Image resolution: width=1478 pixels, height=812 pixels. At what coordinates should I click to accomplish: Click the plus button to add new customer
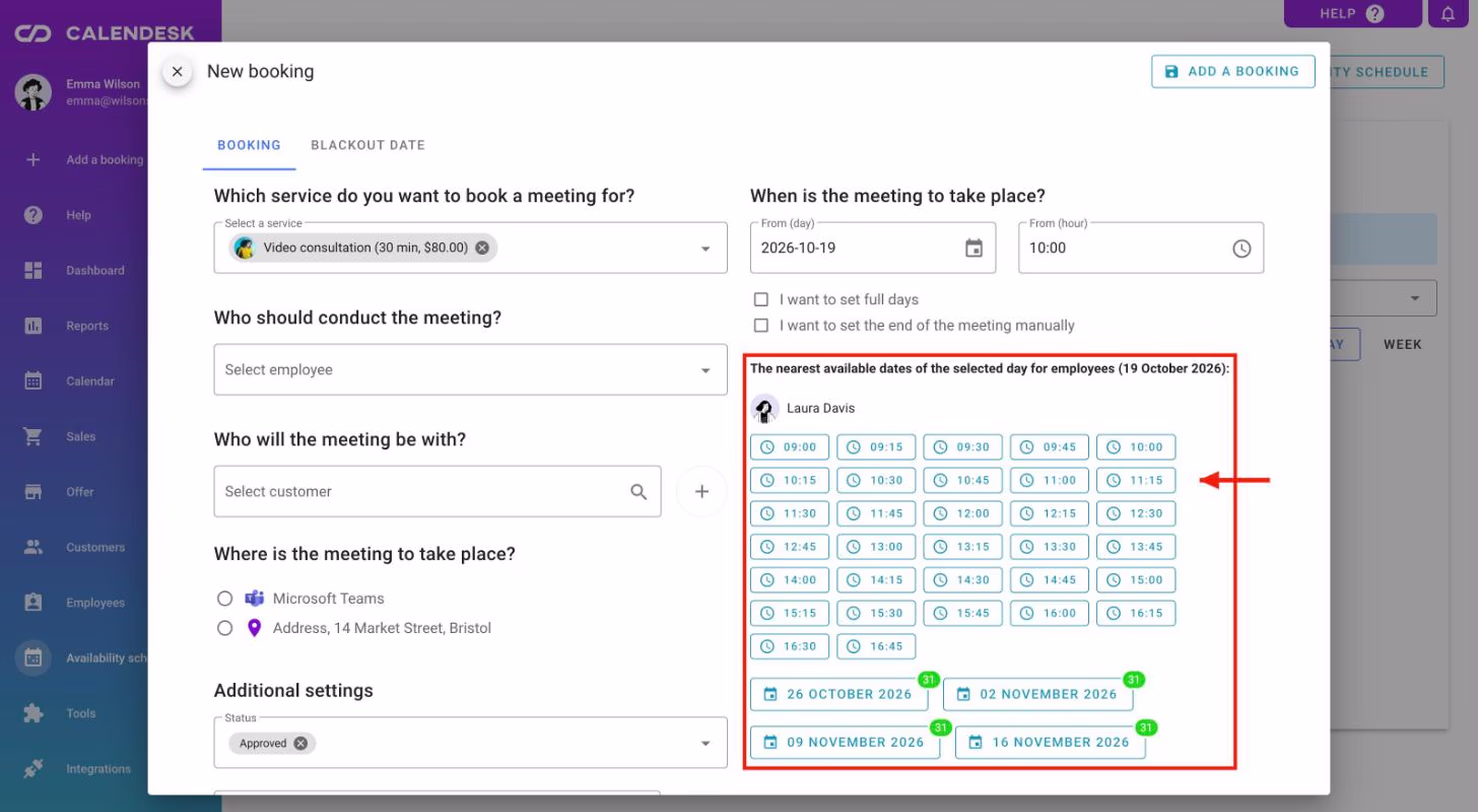click(701, 491)
